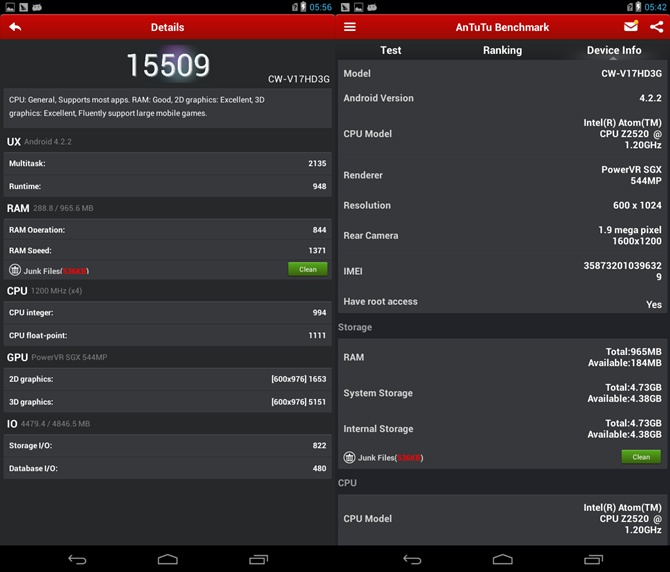Select the Model row in Device Info
Screen dimensions: 670x572
coord(502,73)
